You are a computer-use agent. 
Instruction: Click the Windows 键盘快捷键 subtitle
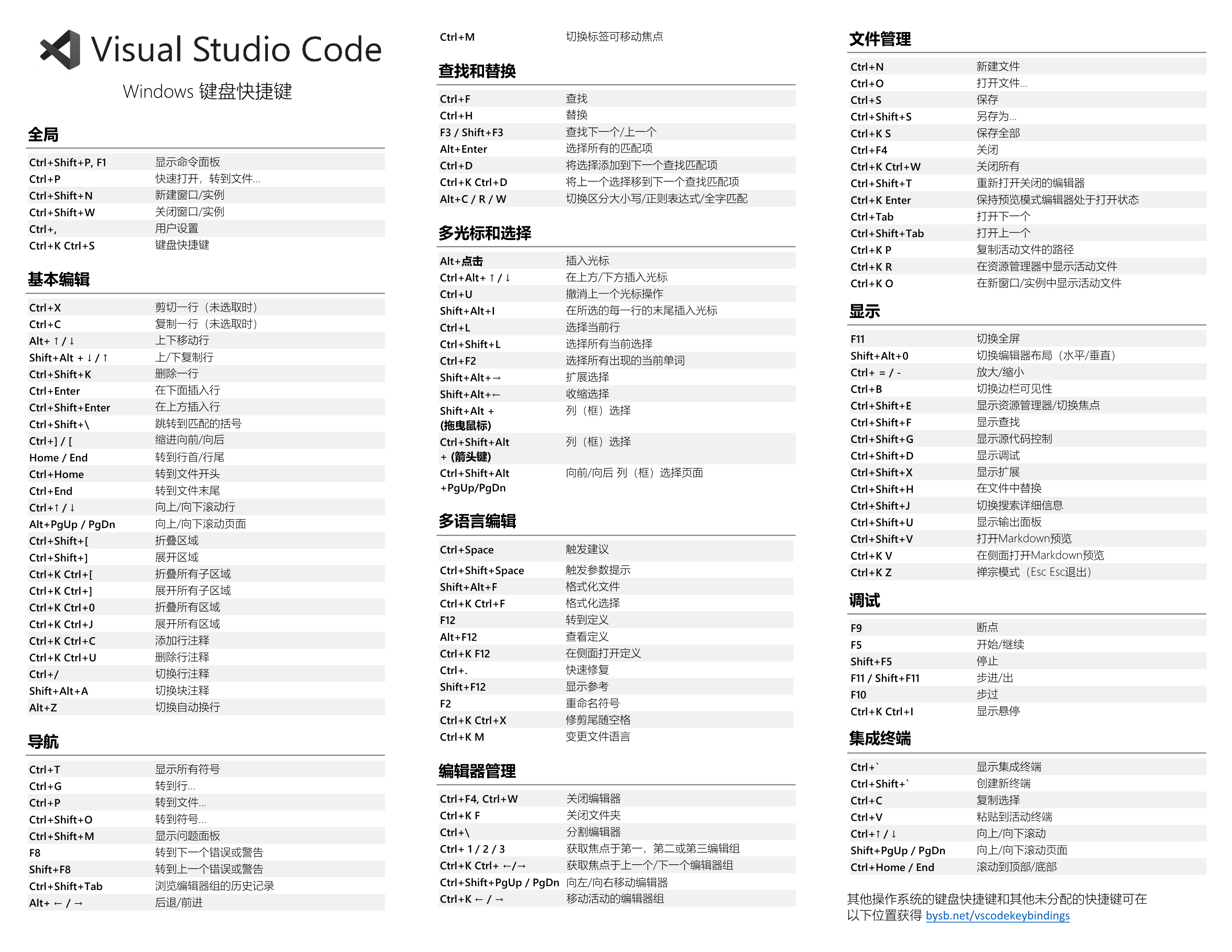click(207, 91)
